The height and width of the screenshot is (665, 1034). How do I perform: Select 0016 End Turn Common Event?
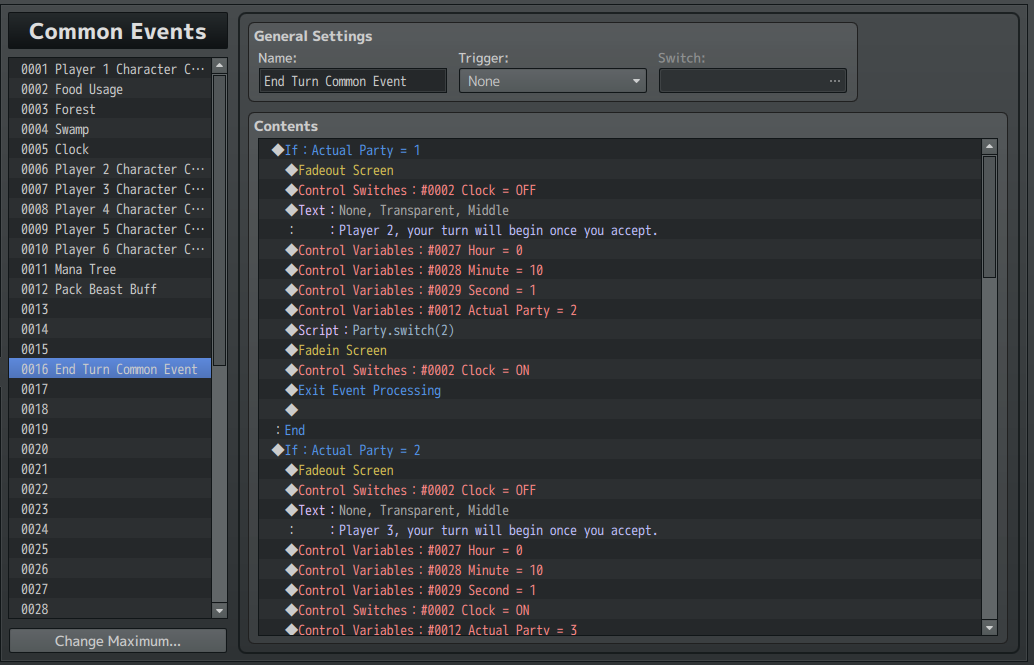(x=110, y=369)
